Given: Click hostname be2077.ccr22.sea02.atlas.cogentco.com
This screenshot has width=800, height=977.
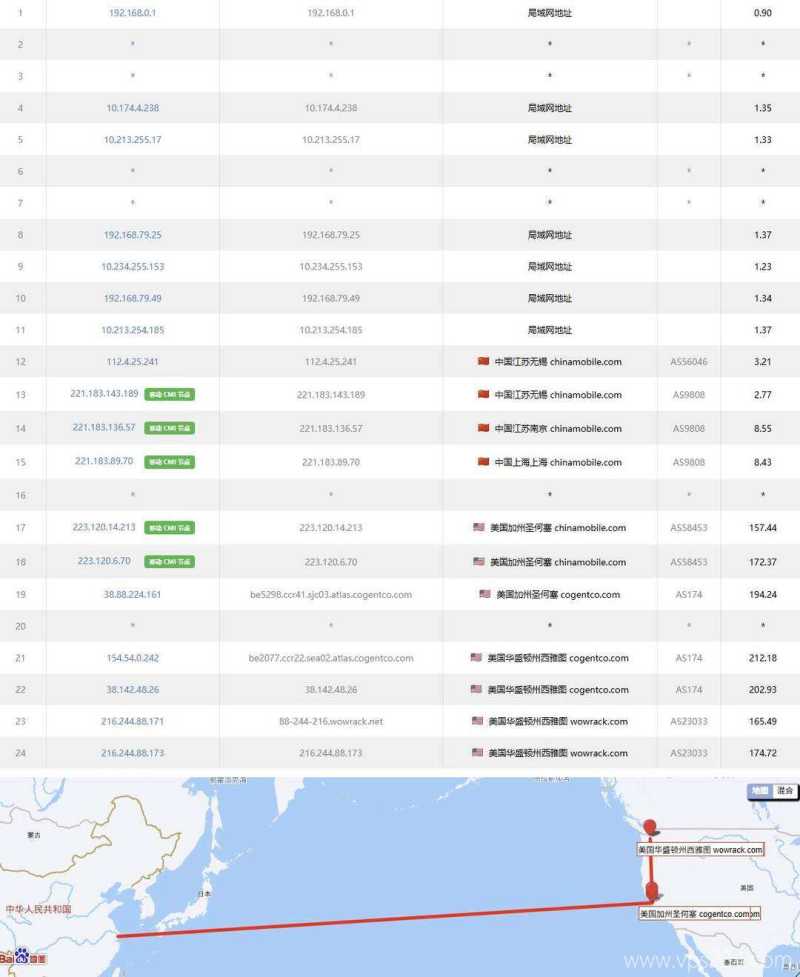Looking at the screenshot, I should coord(330,659).
